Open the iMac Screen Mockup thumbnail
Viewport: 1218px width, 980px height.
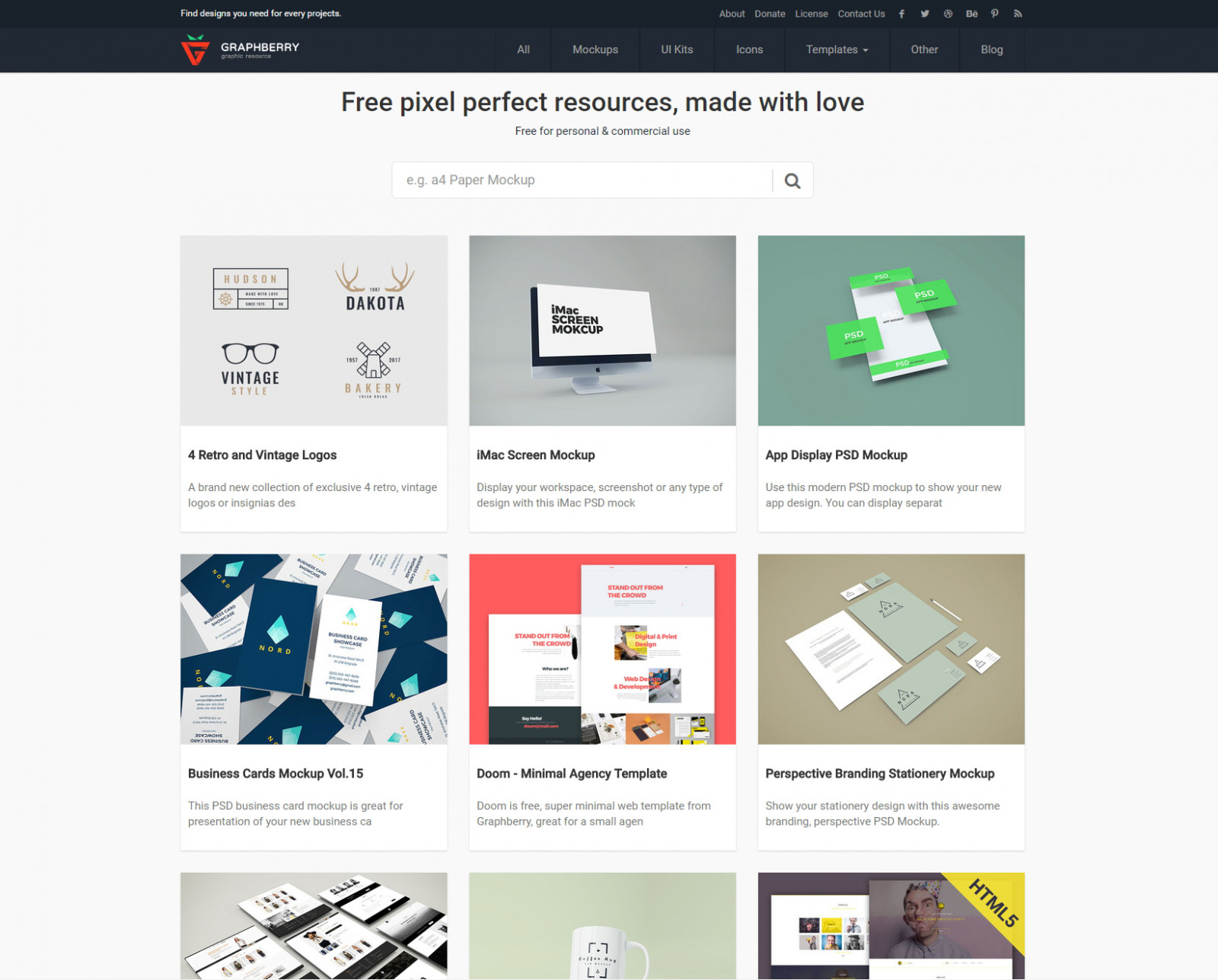[602, 330]
